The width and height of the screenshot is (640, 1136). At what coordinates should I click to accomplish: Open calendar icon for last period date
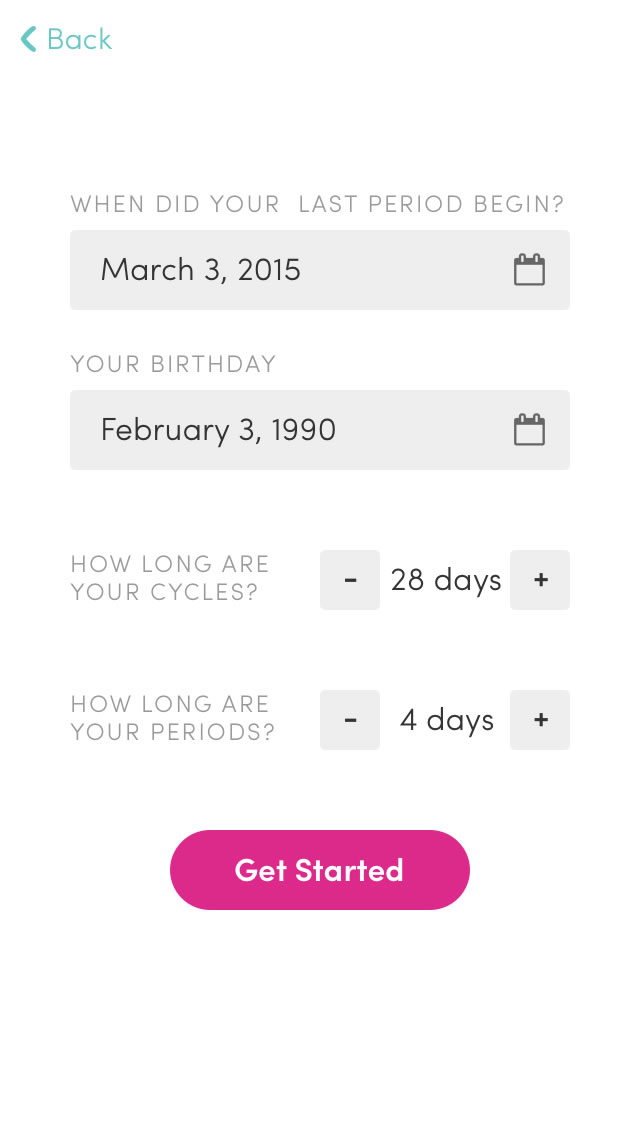[x=529, y=270]
